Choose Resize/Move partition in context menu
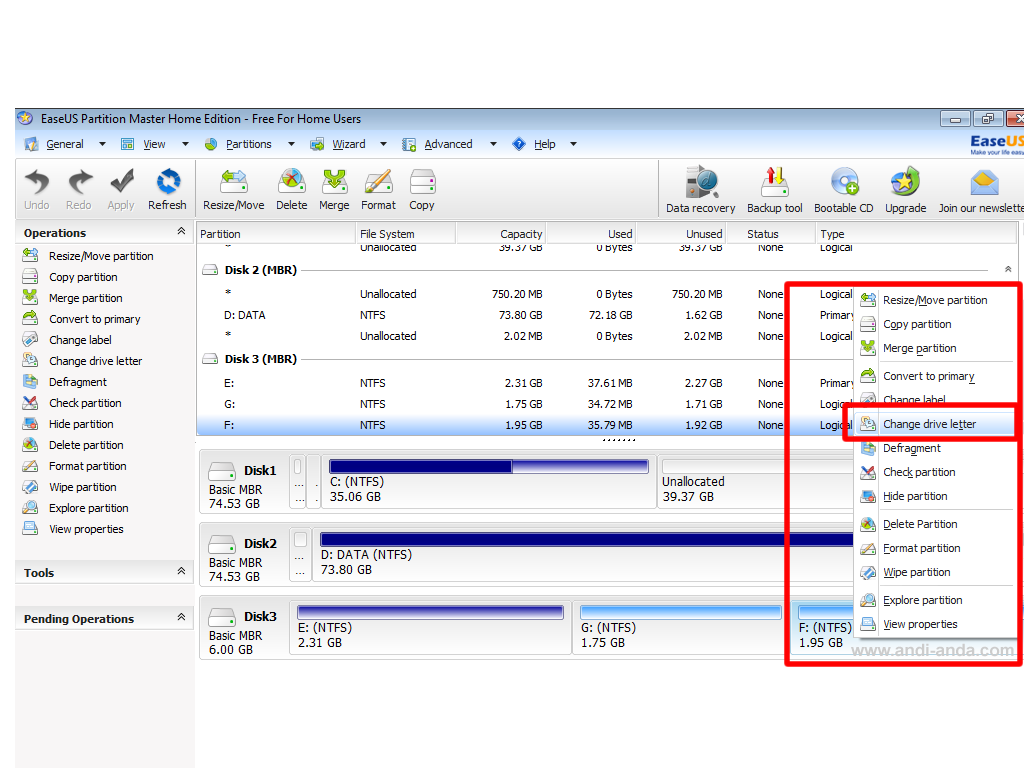 tap(935, 300)
